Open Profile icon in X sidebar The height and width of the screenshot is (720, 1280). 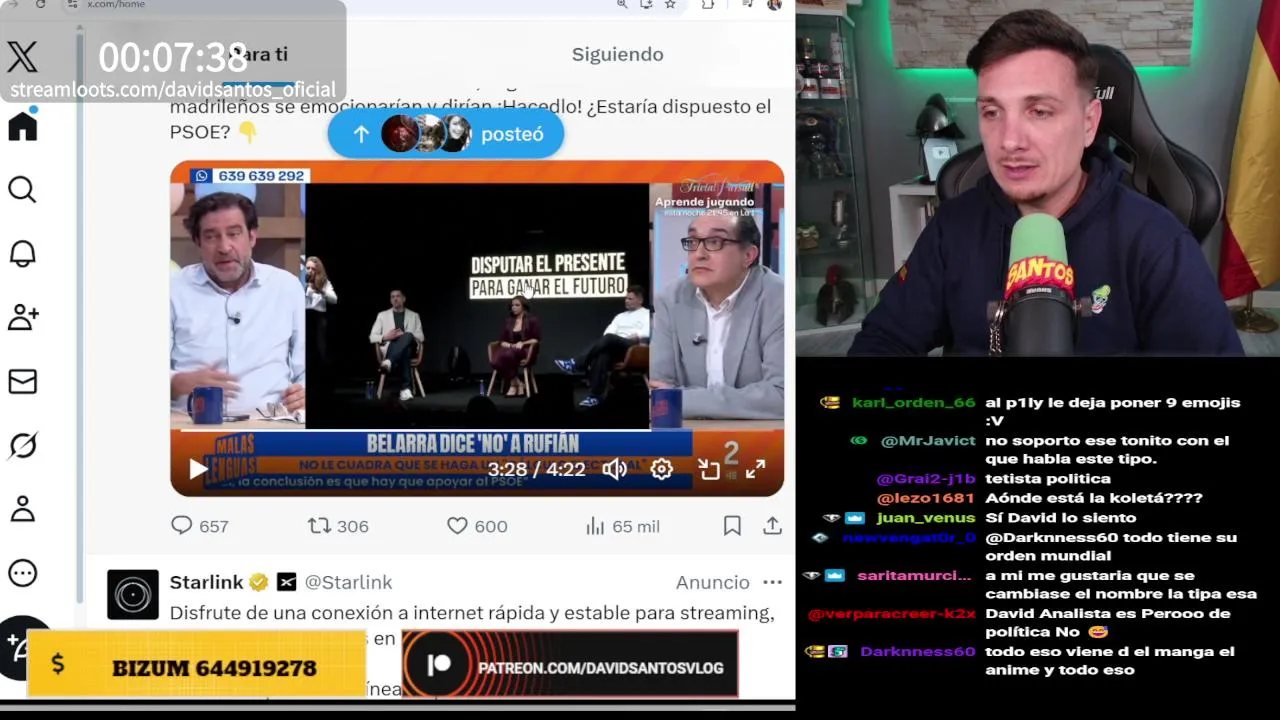(22, 509)
